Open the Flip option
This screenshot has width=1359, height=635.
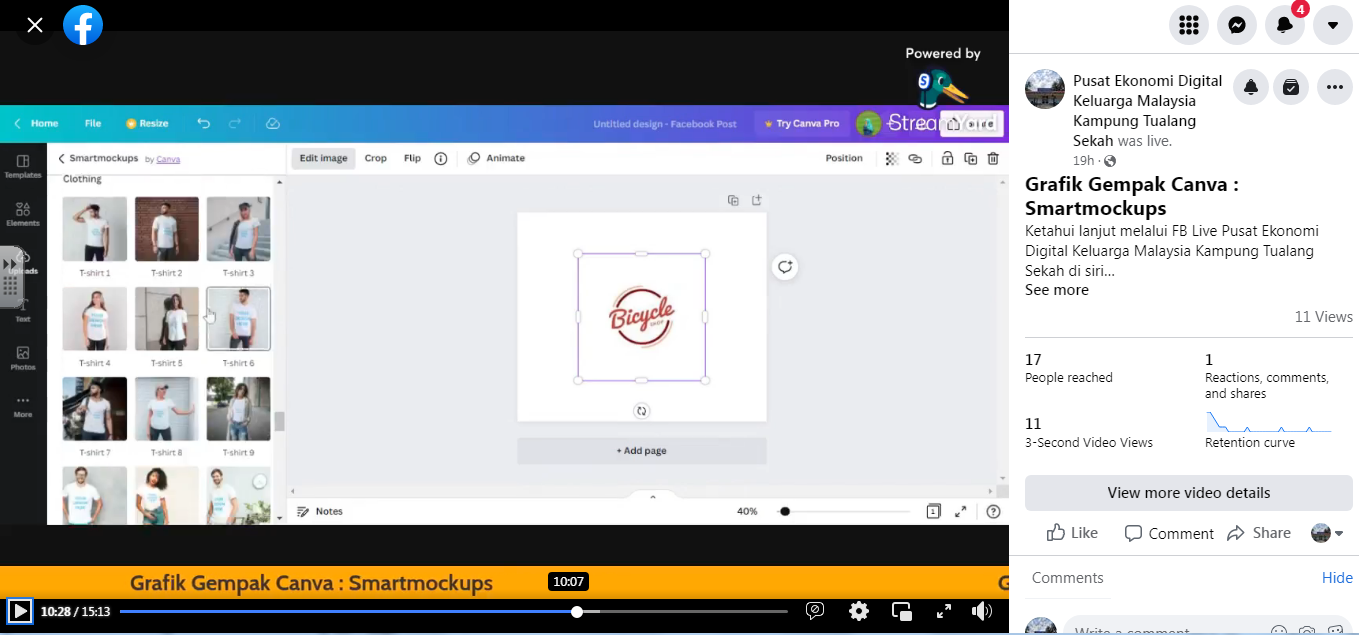coord(412,158)
